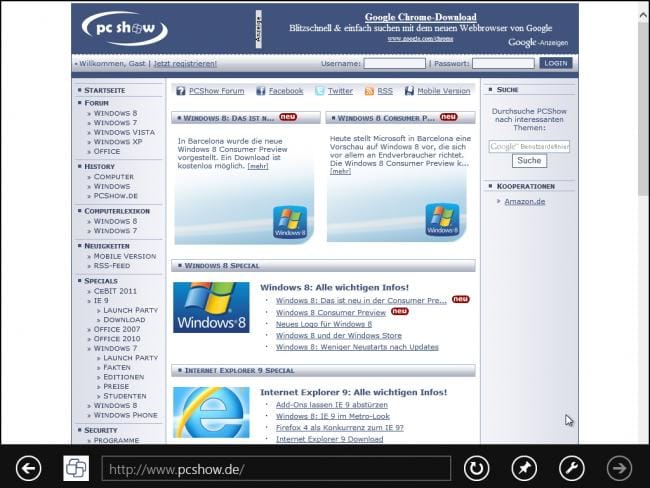Click Windows 8 logo in first news card

(x=290, y=222)
